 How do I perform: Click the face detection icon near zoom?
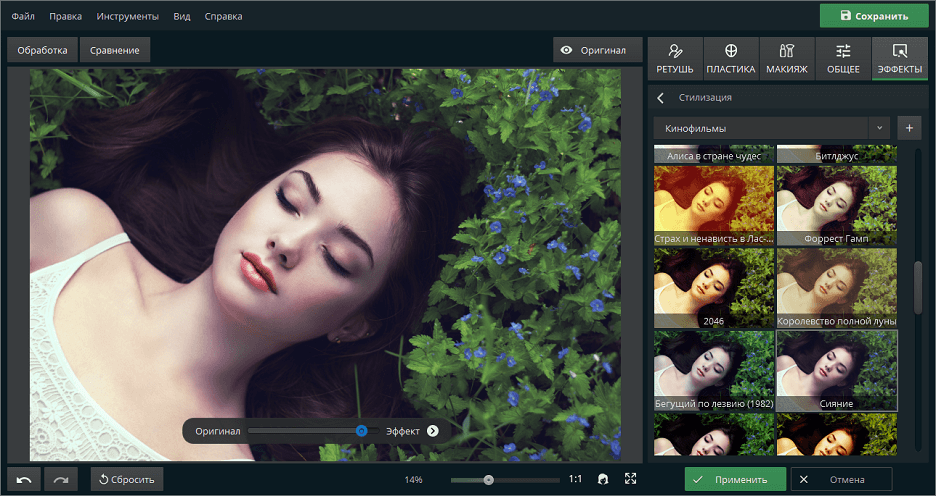(604, 479)
